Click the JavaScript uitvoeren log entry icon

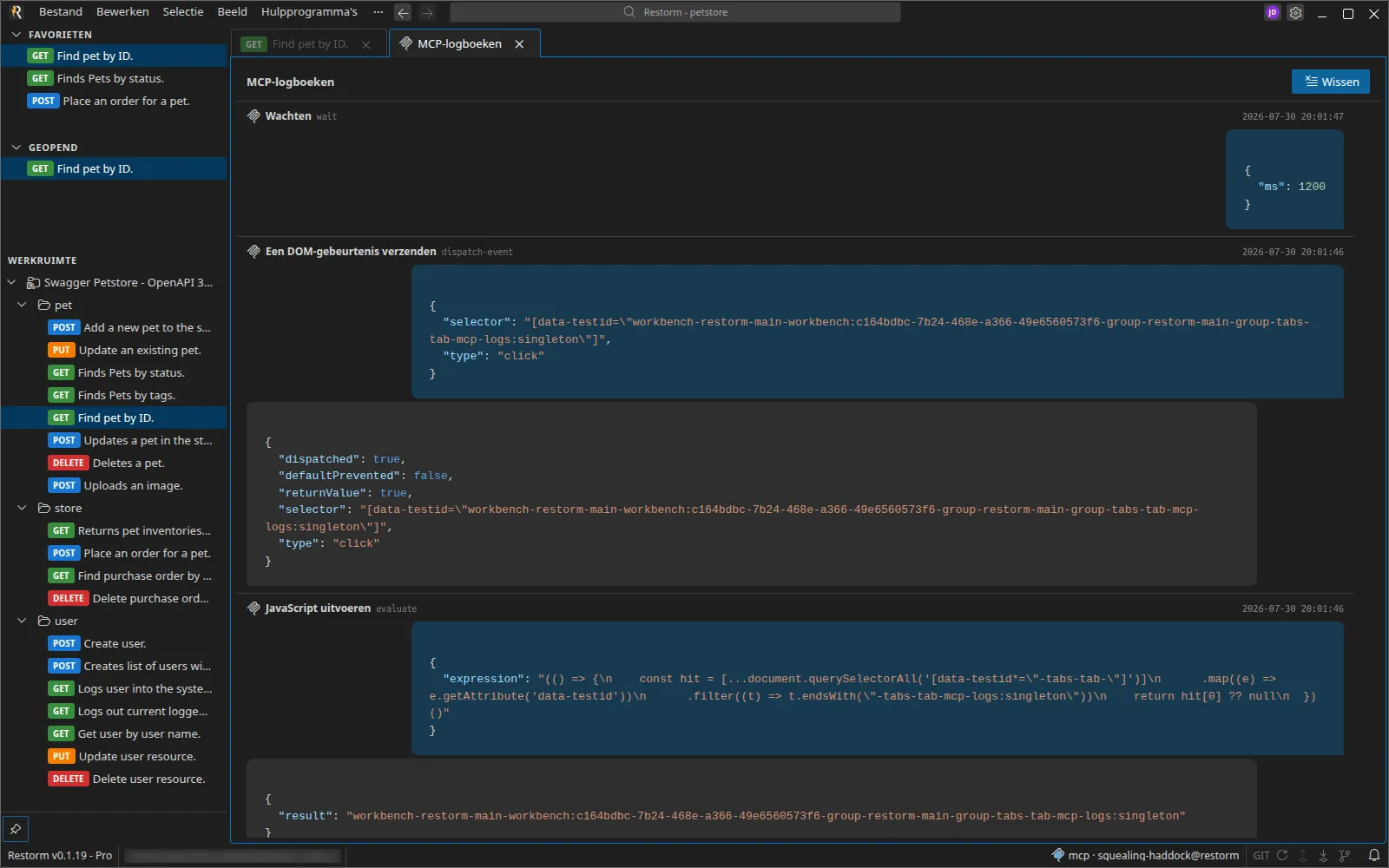253,608
